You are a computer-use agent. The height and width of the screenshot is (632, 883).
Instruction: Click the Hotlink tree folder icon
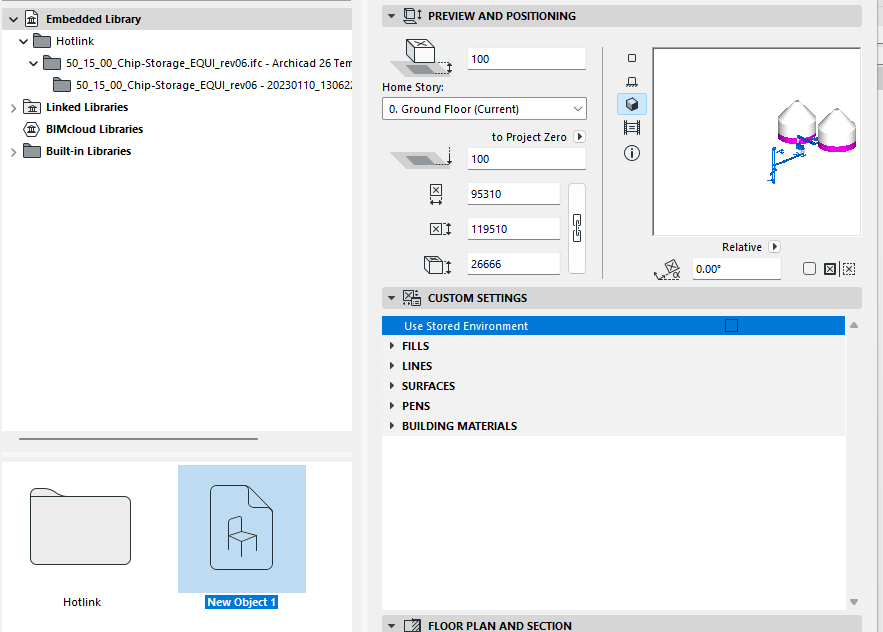pos(42,41)
